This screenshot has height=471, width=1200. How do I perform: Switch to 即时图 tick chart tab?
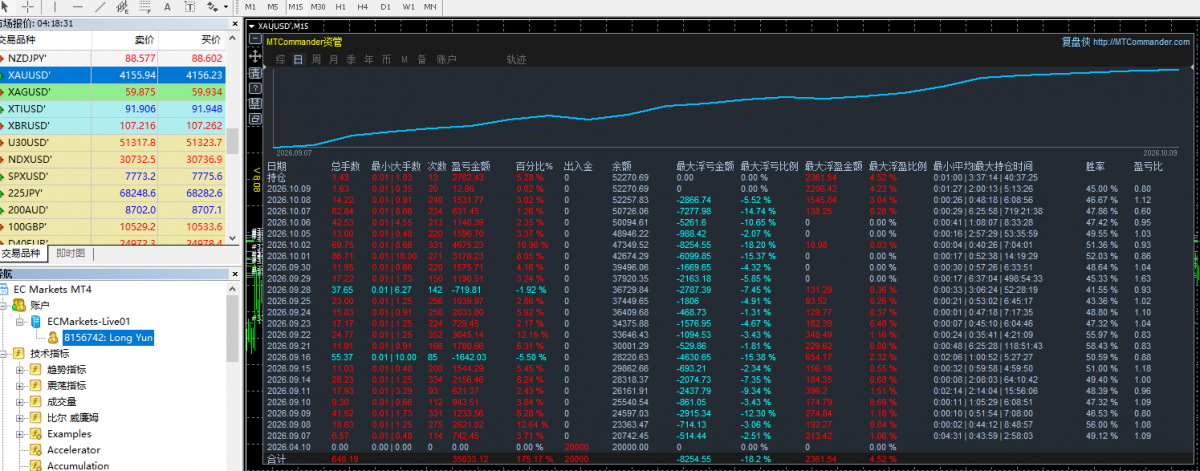tap(71, 253)
